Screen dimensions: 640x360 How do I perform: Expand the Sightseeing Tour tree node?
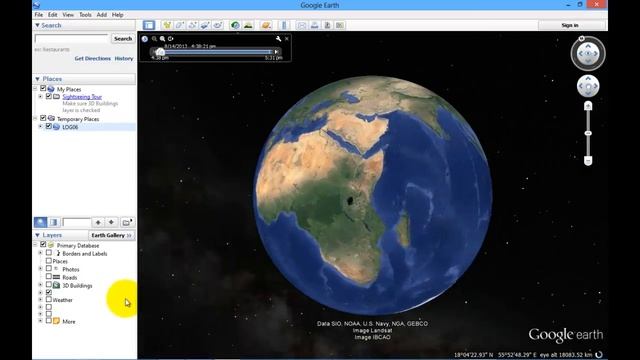click(x=40, y=97)
